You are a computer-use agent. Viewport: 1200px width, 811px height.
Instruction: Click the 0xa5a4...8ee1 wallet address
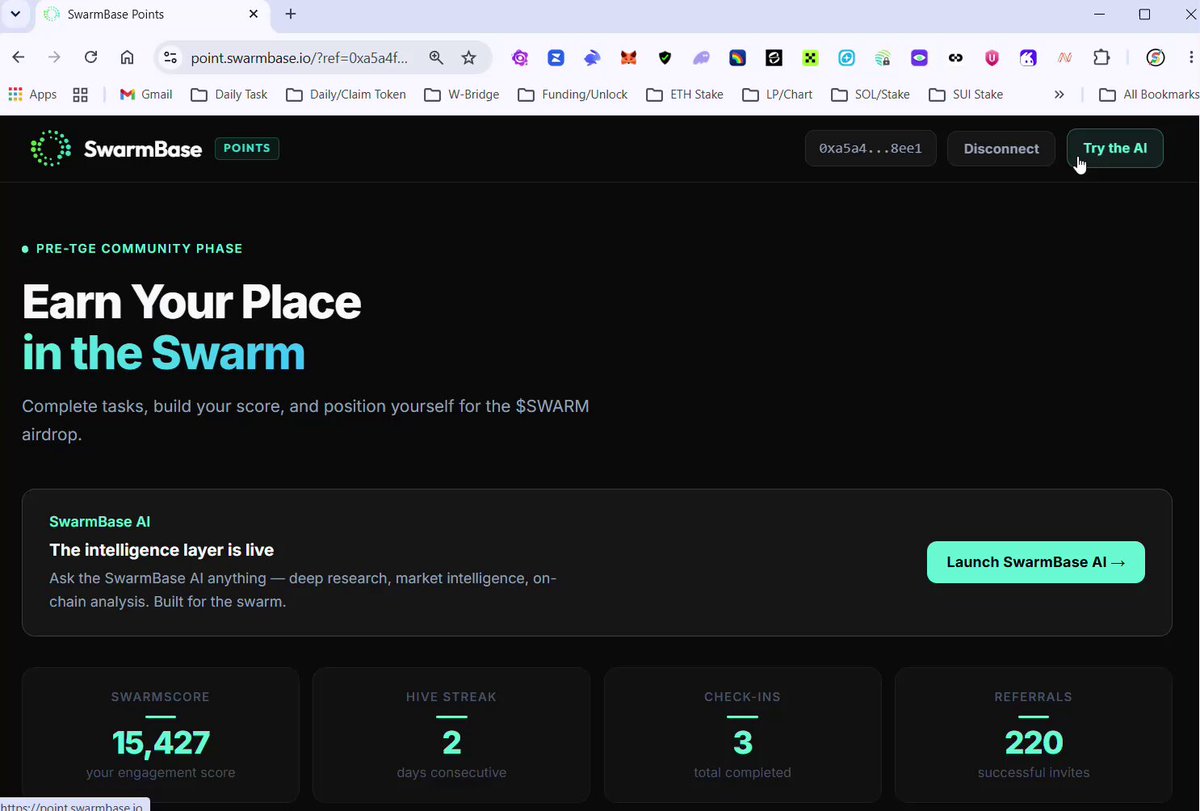click(871, 148)
